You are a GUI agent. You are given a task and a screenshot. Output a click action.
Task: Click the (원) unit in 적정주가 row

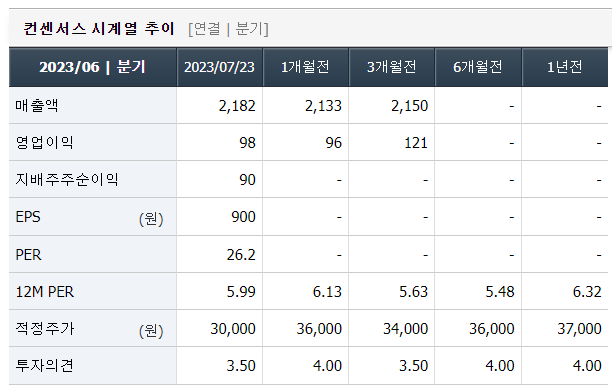[x=151, y=331]
